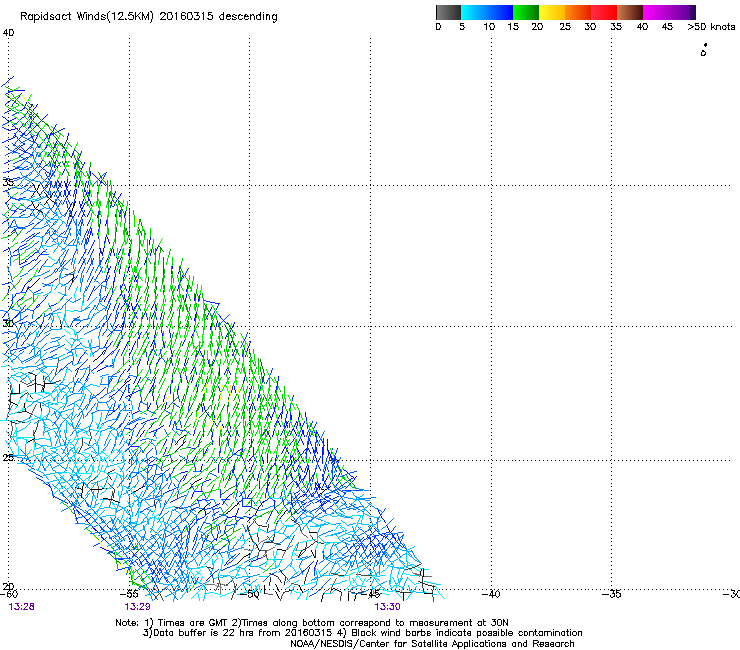Click the brown 35-40 knots color band

630,12
